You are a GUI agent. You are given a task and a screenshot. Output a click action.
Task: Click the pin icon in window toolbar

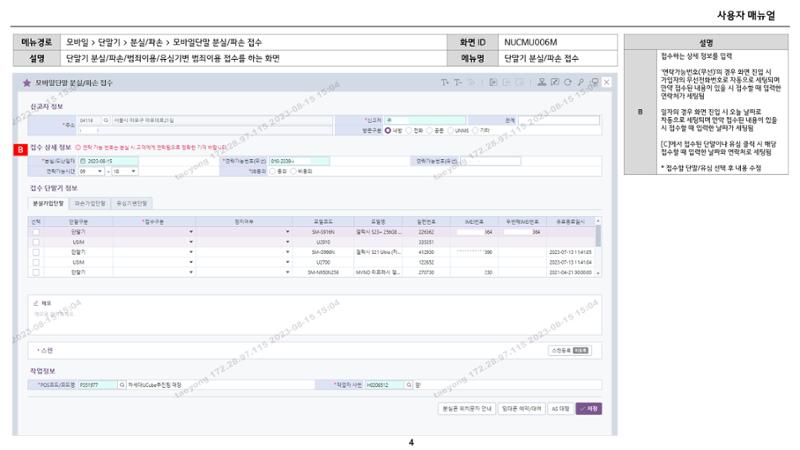pyautogui.click(x=581, y=82)
